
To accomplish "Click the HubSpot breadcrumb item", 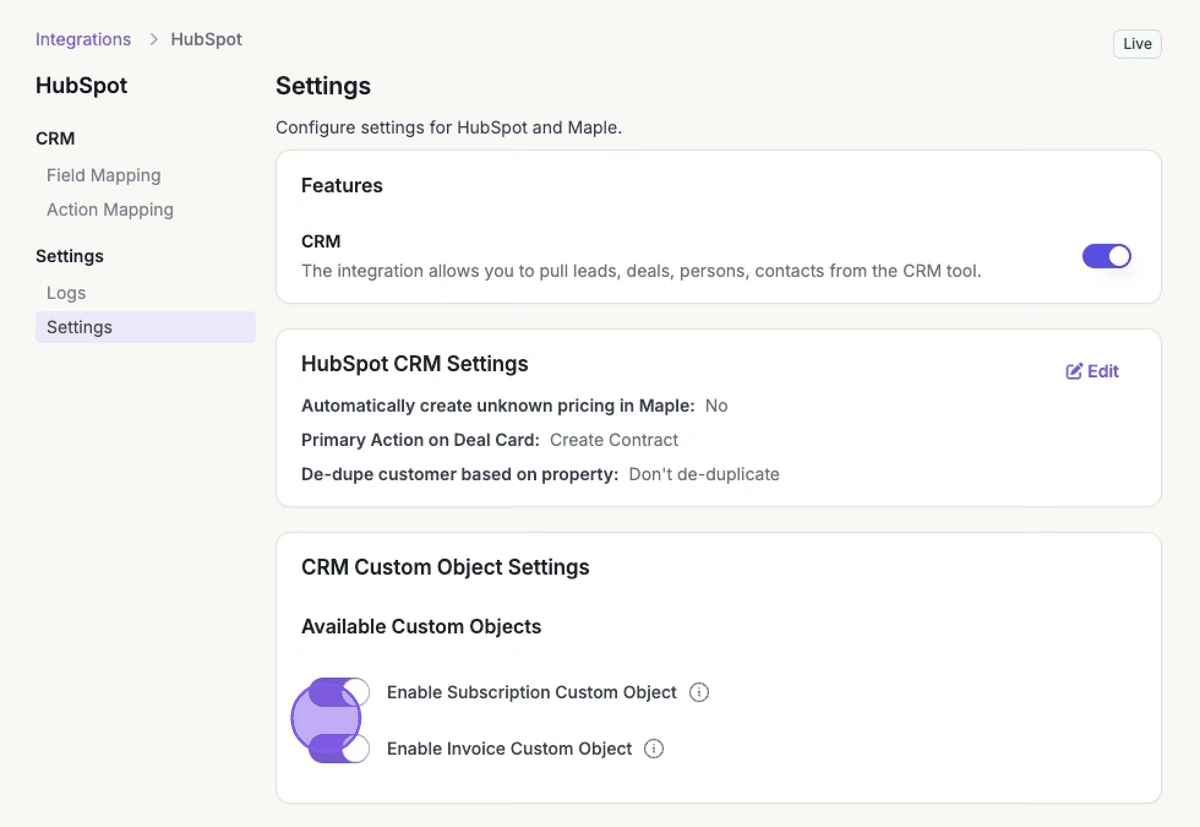I will [206, 40].
